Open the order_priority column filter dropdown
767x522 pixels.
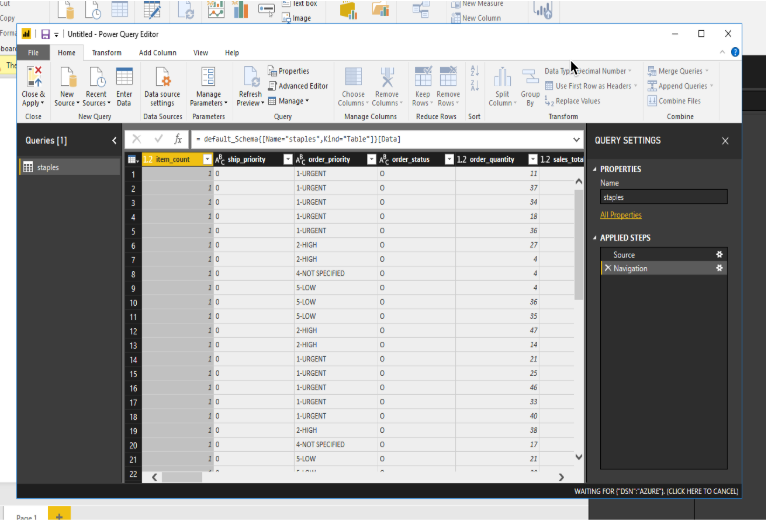coord(371,159)
